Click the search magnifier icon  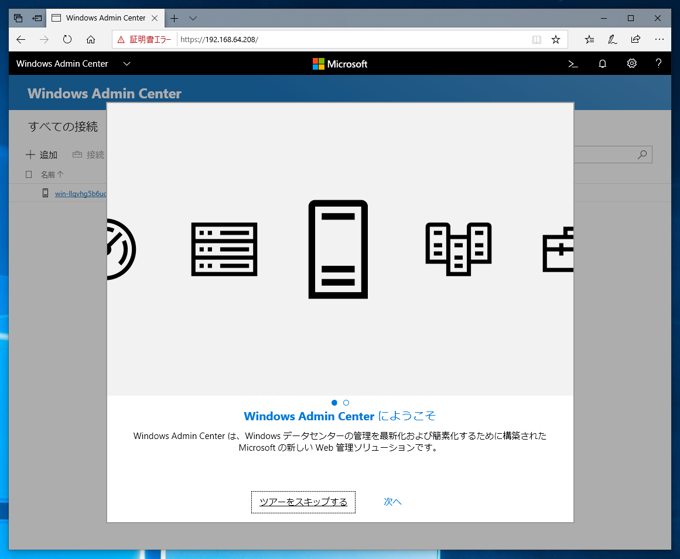pyautogui.click(x=642, y=154)
